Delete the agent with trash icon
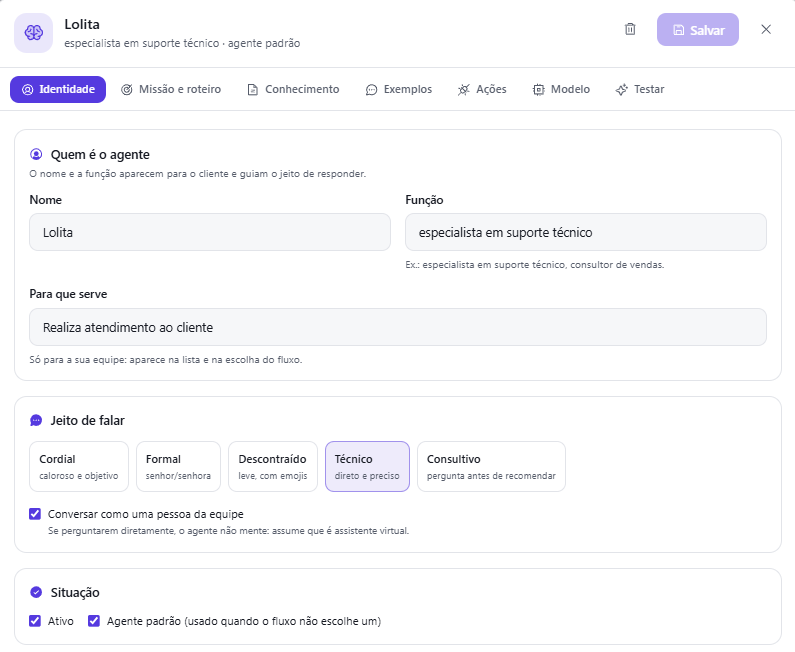The width and height of the screenshot is (795, 652). [630, 29]
